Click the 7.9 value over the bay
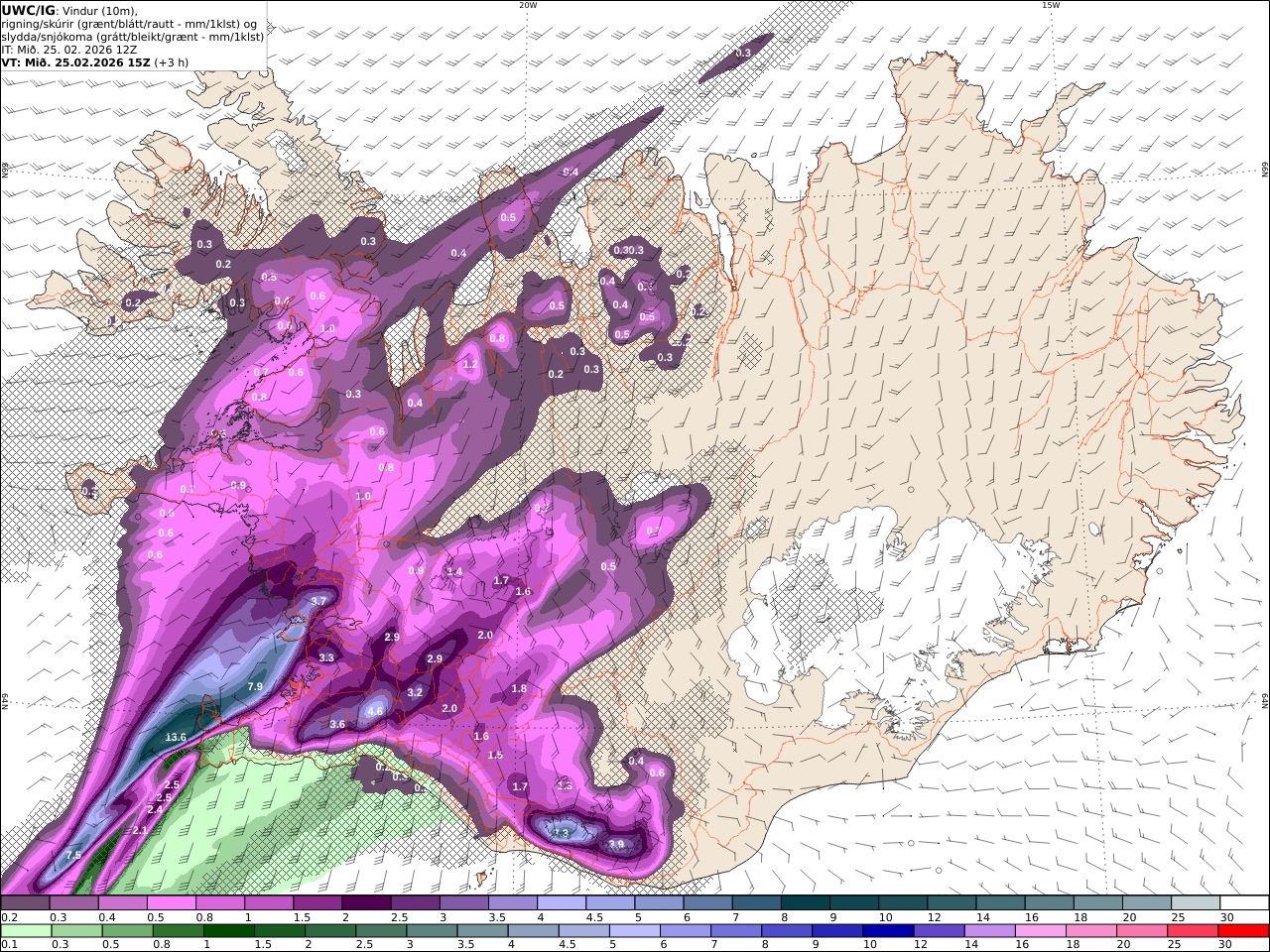 pyautogui.click(x=255, y=686)
